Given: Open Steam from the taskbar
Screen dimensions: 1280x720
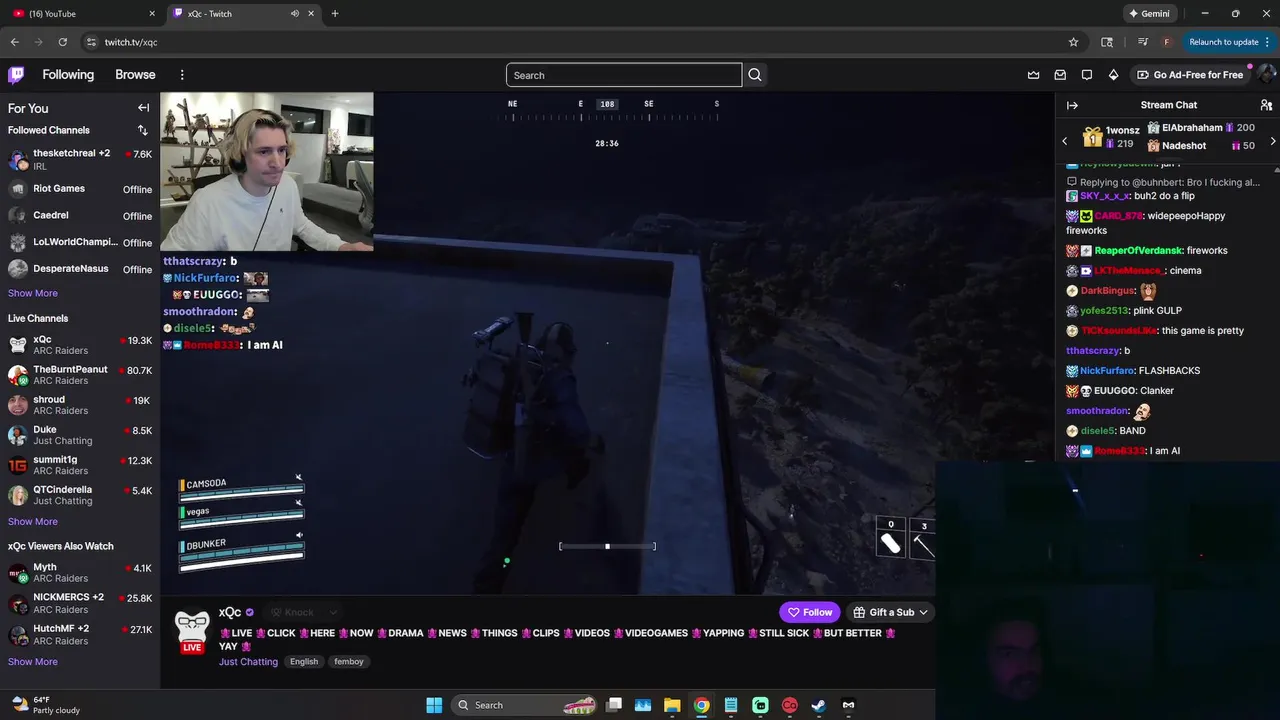Looking at the screenshot, I should (818, 705).
